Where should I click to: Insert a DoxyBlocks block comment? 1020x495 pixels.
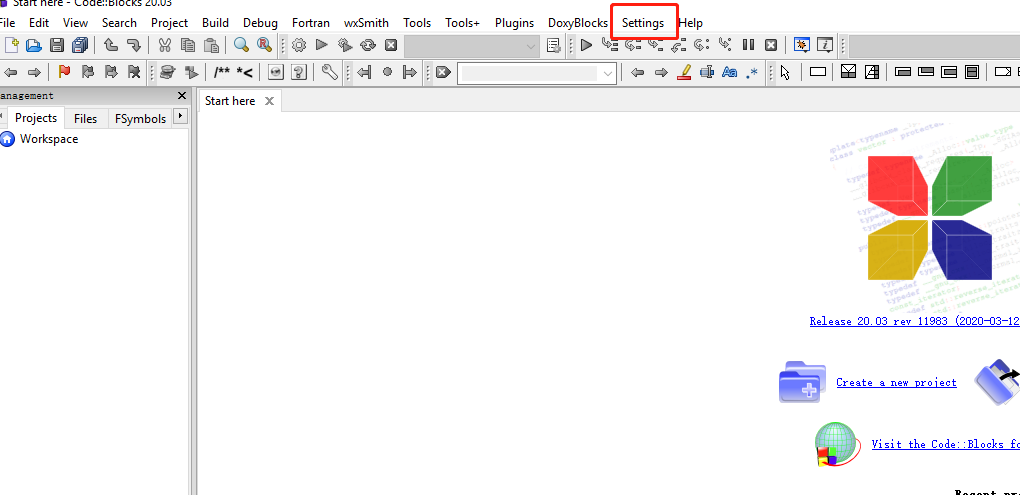222,72
